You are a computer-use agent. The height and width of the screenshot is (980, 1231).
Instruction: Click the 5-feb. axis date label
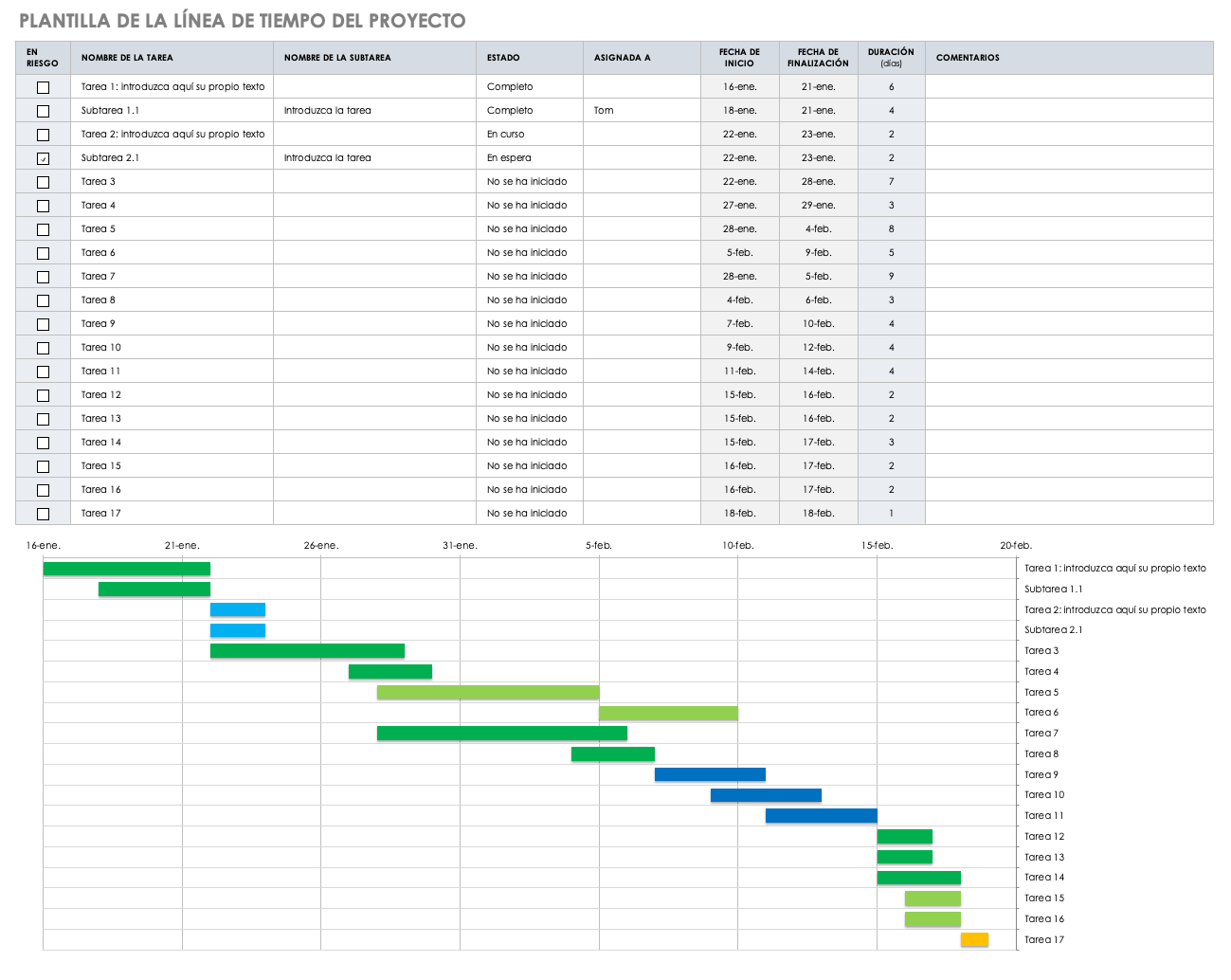pyautogui.click(x=599, y=546)
